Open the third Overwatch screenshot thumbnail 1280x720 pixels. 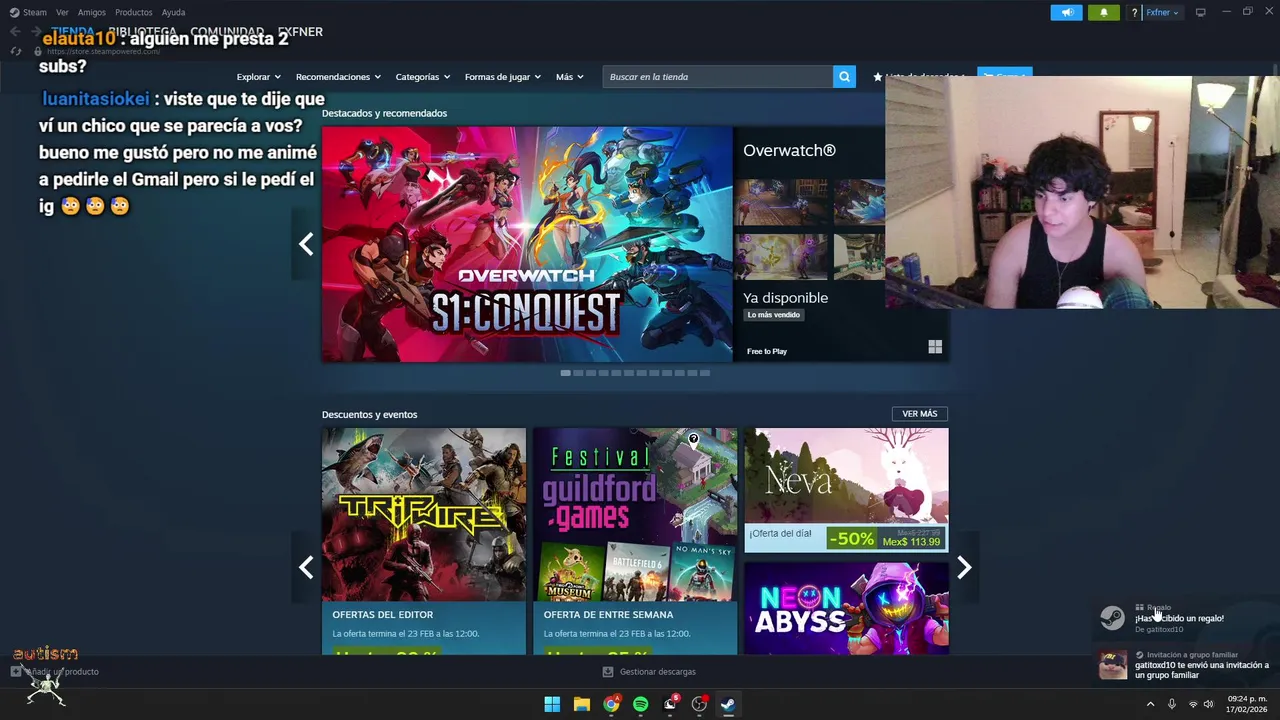point(781,257)
